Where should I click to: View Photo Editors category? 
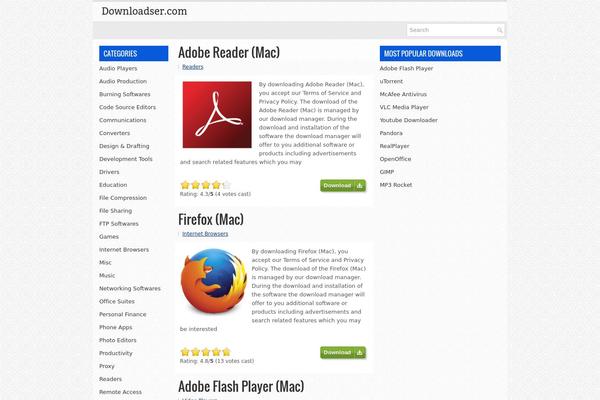tap(117, 340)
